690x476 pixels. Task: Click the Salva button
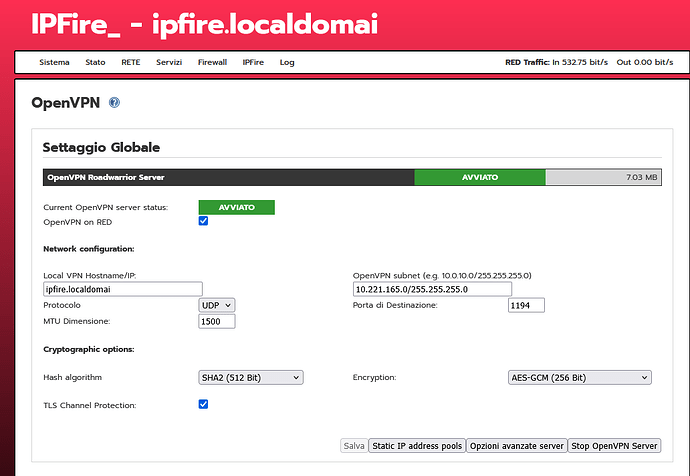tap(354, 446)
